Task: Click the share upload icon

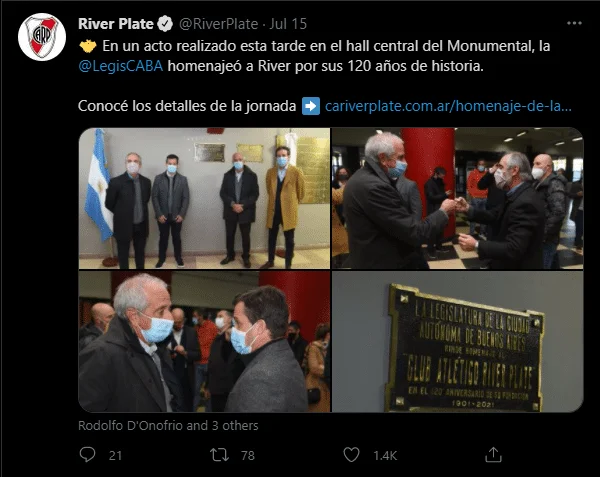Action: 493,454
